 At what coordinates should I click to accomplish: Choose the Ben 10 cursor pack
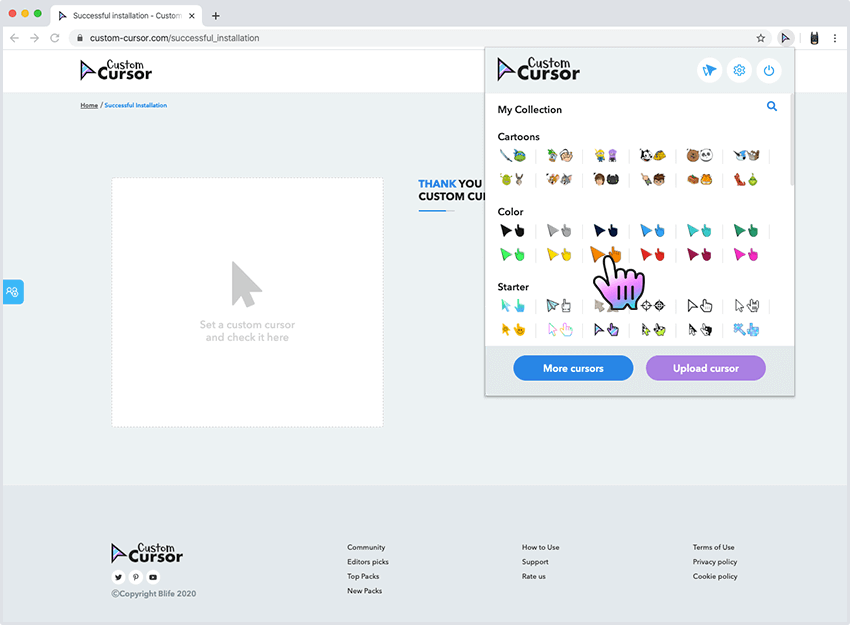[x=653, y=179]
